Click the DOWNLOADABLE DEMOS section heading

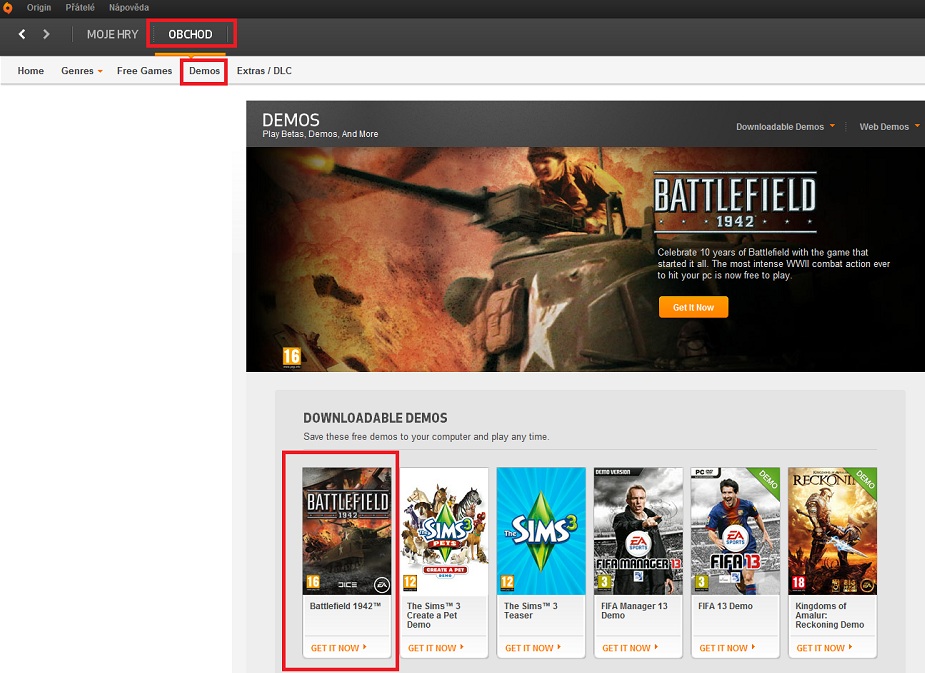pos(375,418)
